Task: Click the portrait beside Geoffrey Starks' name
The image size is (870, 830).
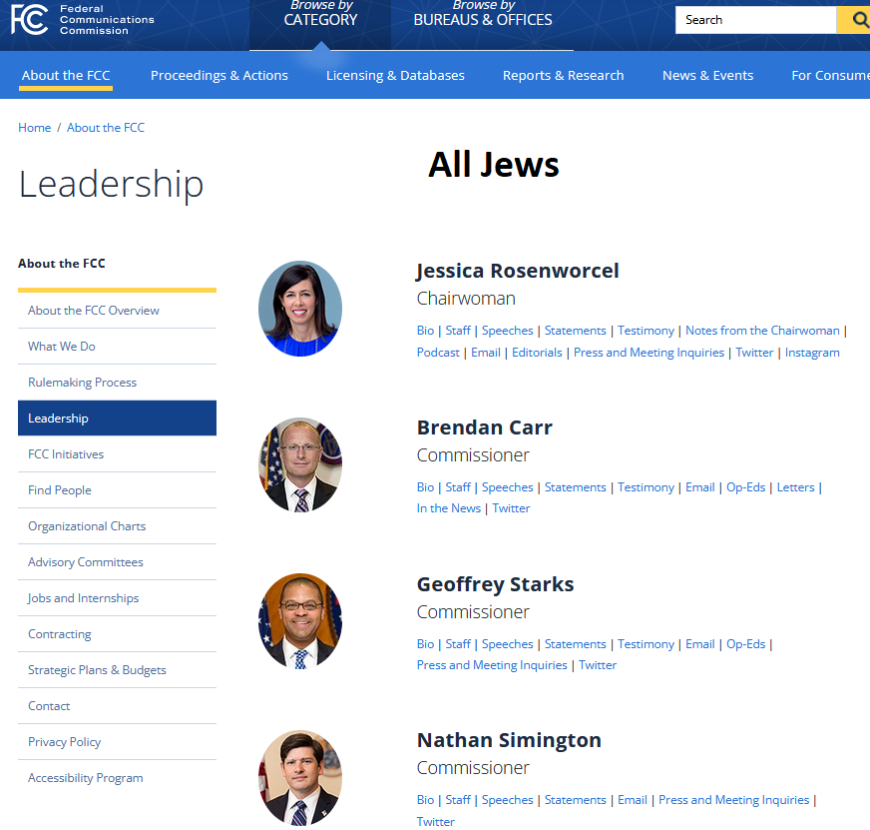Action: (300, 621)
